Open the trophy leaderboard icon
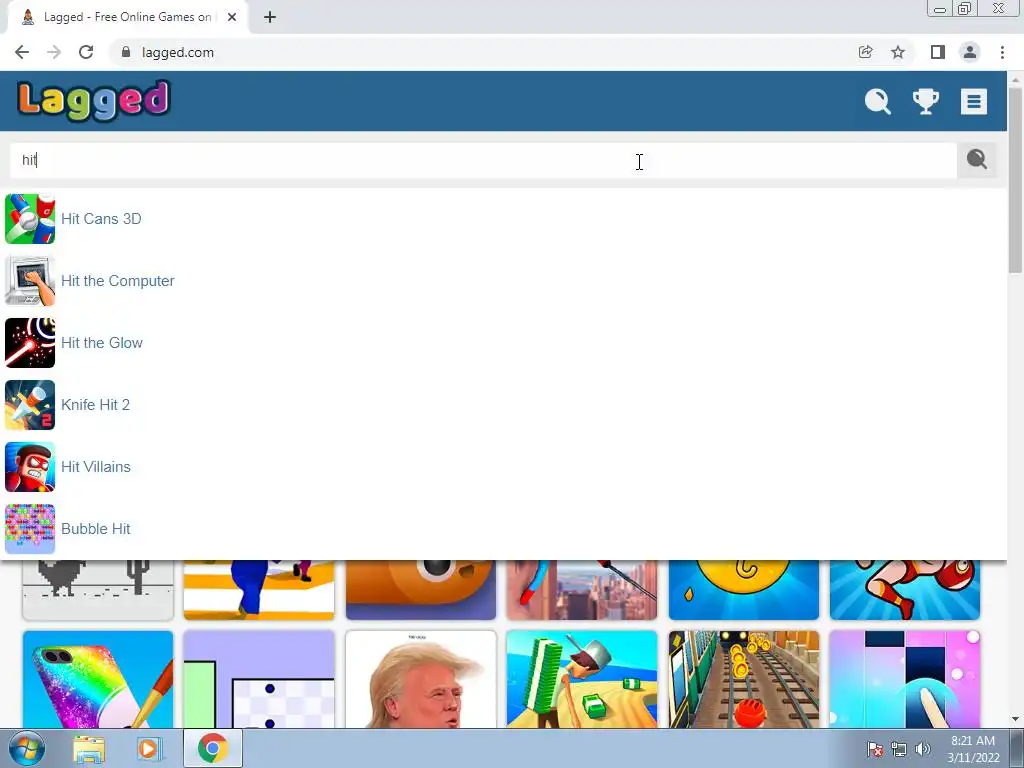This screenshot has height=768, width=1024. pos(925,101)
